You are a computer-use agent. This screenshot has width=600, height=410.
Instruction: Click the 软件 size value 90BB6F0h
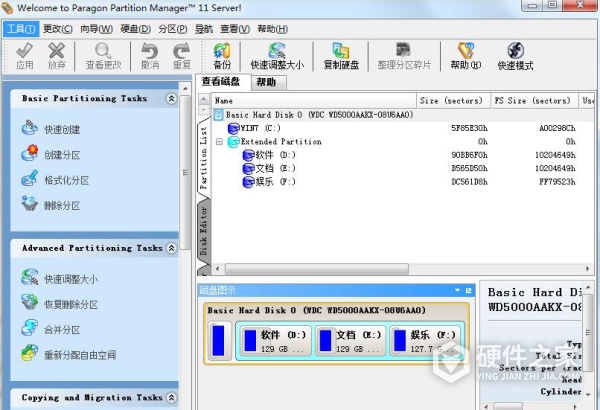coord(470,155)
